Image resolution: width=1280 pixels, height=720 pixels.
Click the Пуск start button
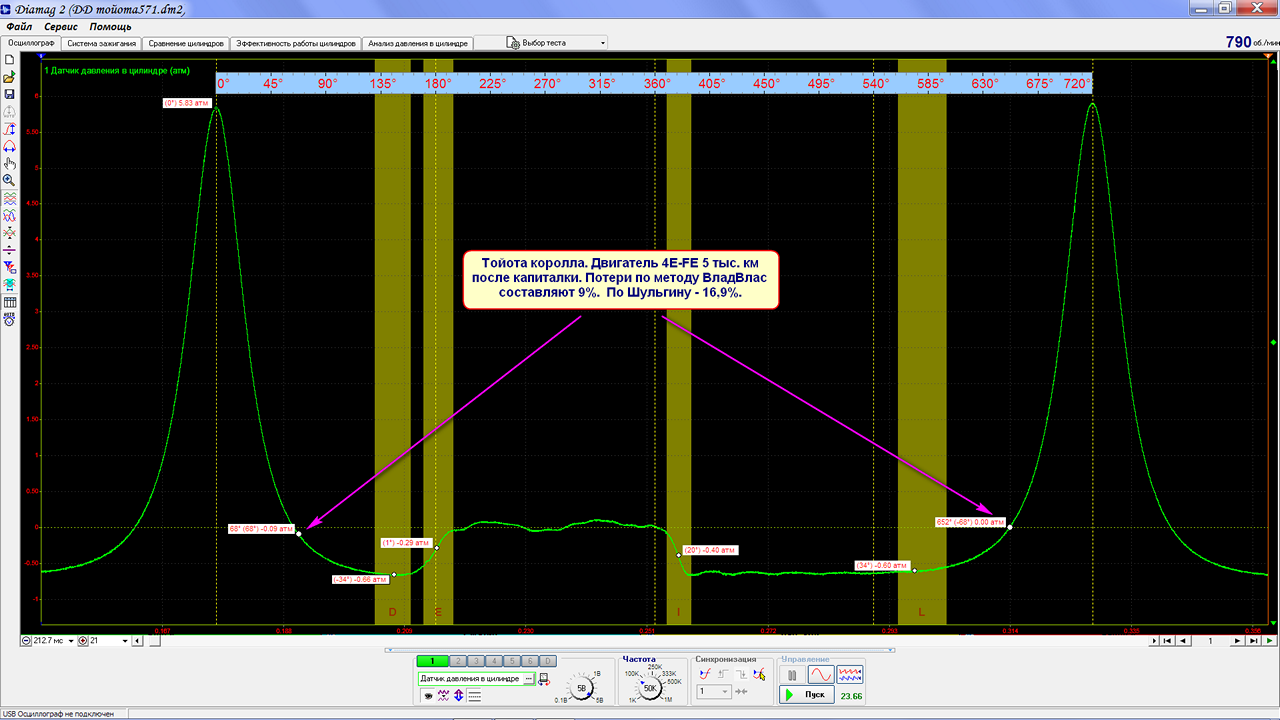coord(806,694)
